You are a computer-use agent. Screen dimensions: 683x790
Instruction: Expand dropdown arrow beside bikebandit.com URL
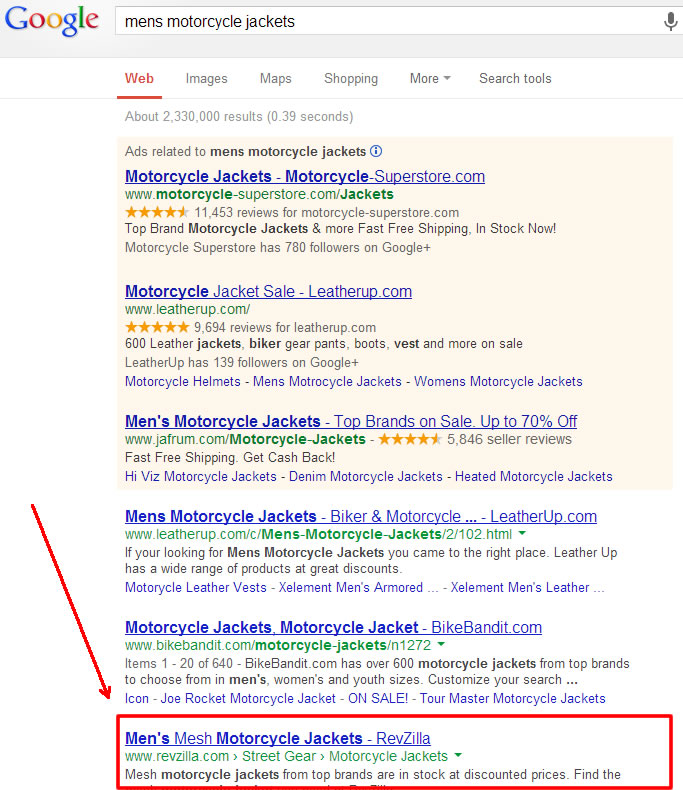coord(441,644)
